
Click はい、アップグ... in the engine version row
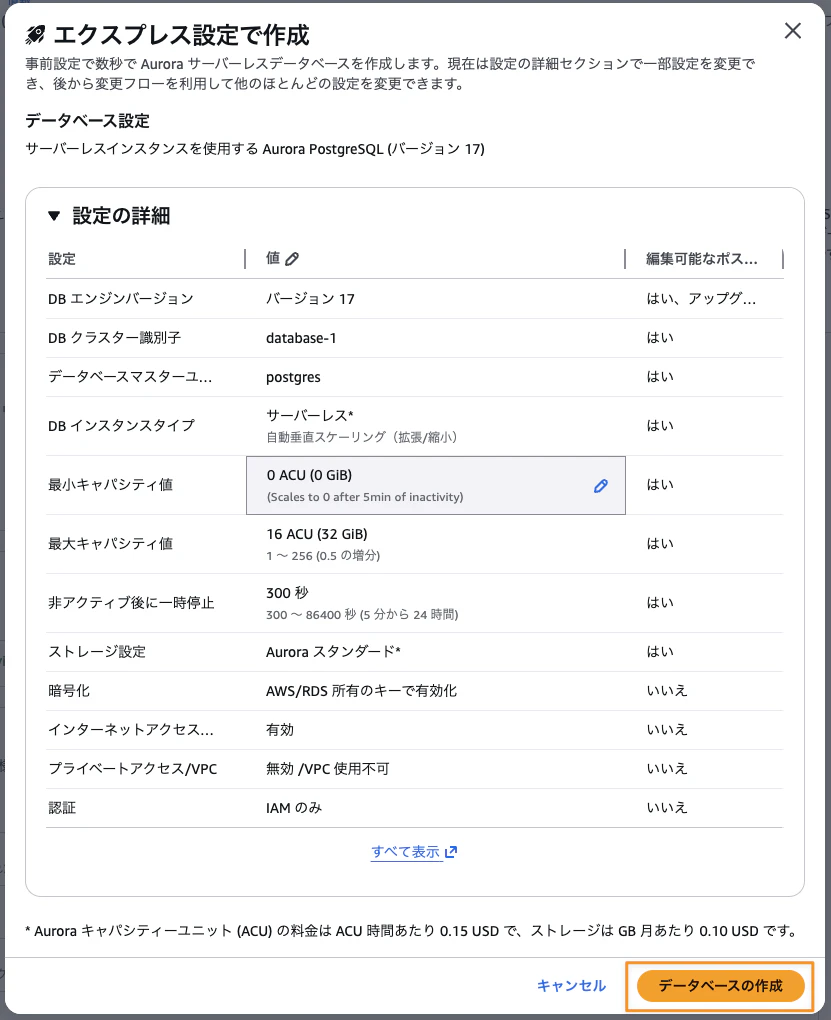click(x=701, y=299)
